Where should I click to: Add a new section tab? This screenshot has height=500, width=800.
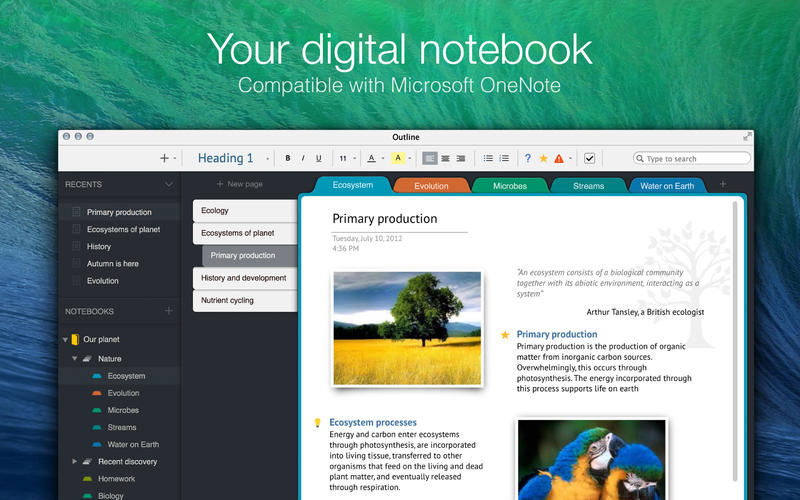[x=723, y=184]
